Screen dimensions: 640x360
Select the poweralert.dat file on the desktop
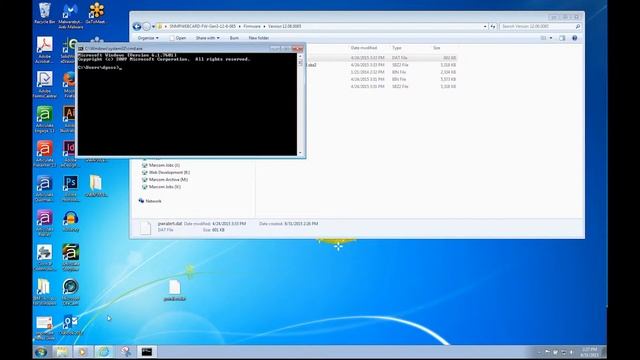coord(175,291)
